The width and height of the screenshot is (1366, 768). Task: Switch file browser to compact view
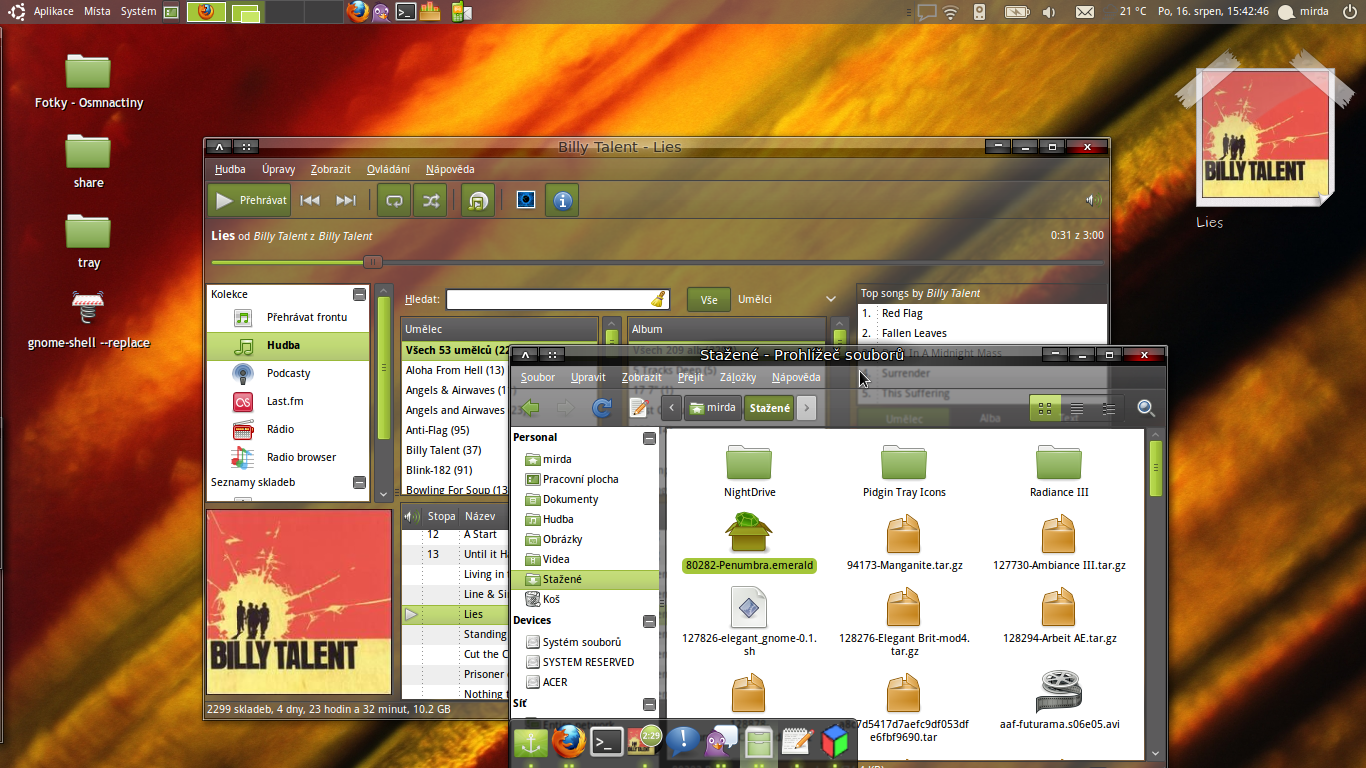[1109, 408]
